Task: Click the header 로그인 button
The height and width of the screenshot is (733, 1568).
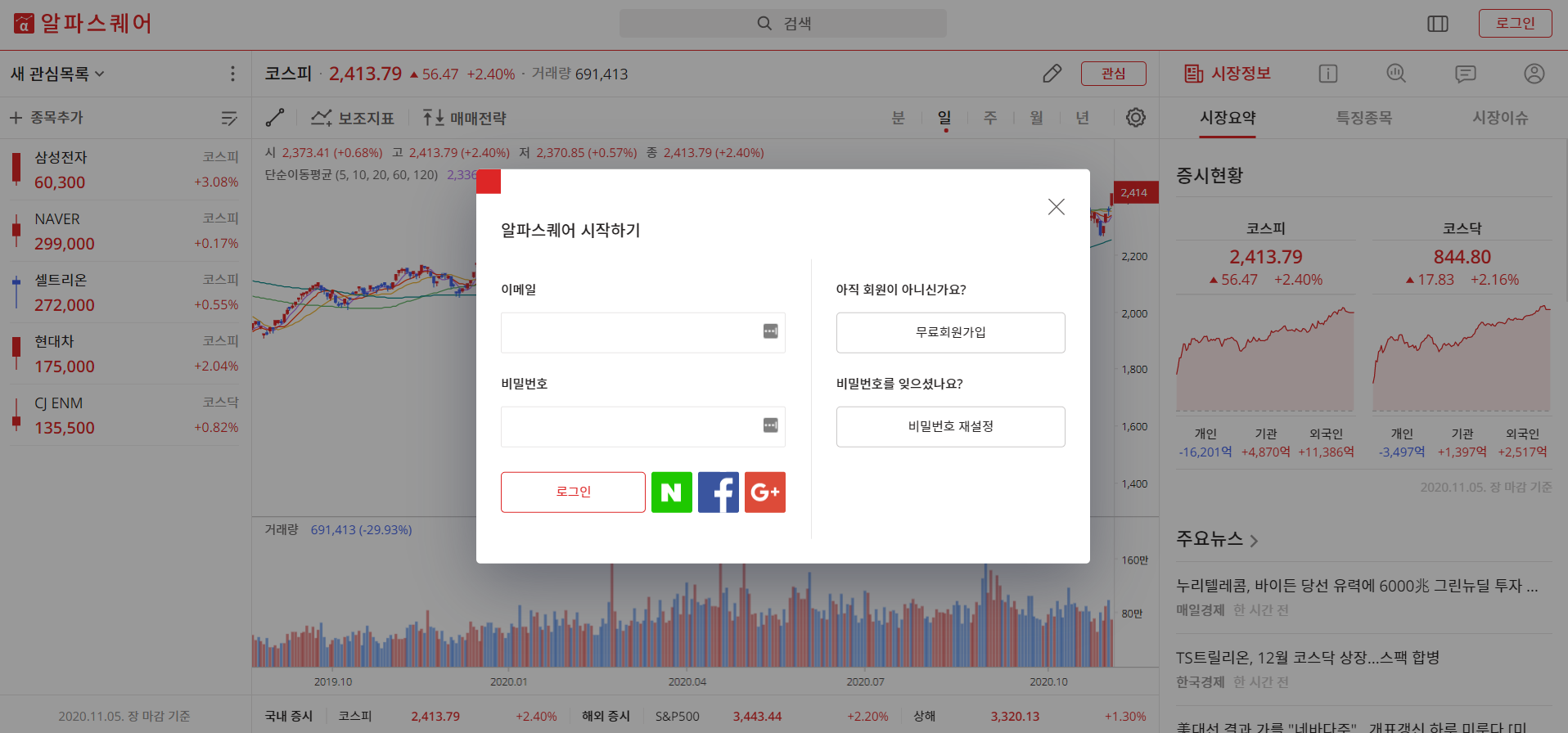Action: pyautogui.click(x=1516, y=24)
